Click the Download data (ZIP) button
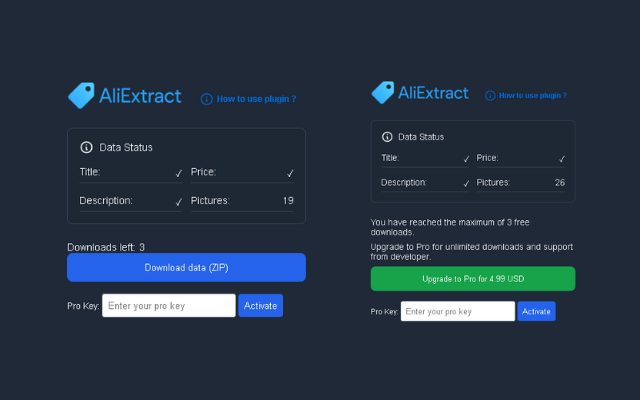 (x=187, y=267)
